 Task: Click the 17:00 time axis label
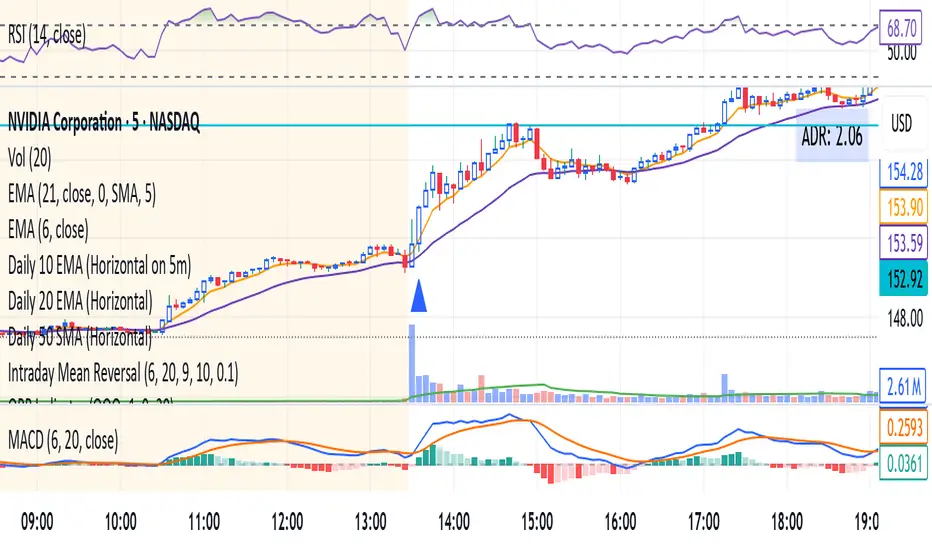(x=704, y=522)
